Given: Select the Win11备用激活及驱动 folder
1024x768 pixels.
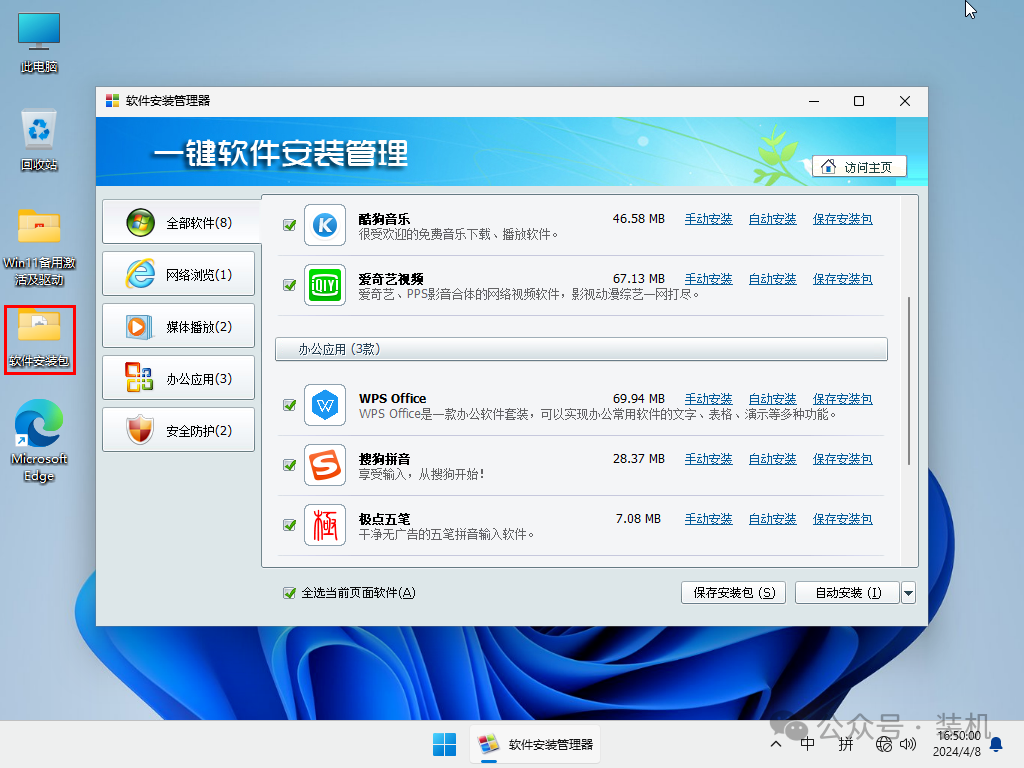Looking at the screenshot, I should pos(39,248).
